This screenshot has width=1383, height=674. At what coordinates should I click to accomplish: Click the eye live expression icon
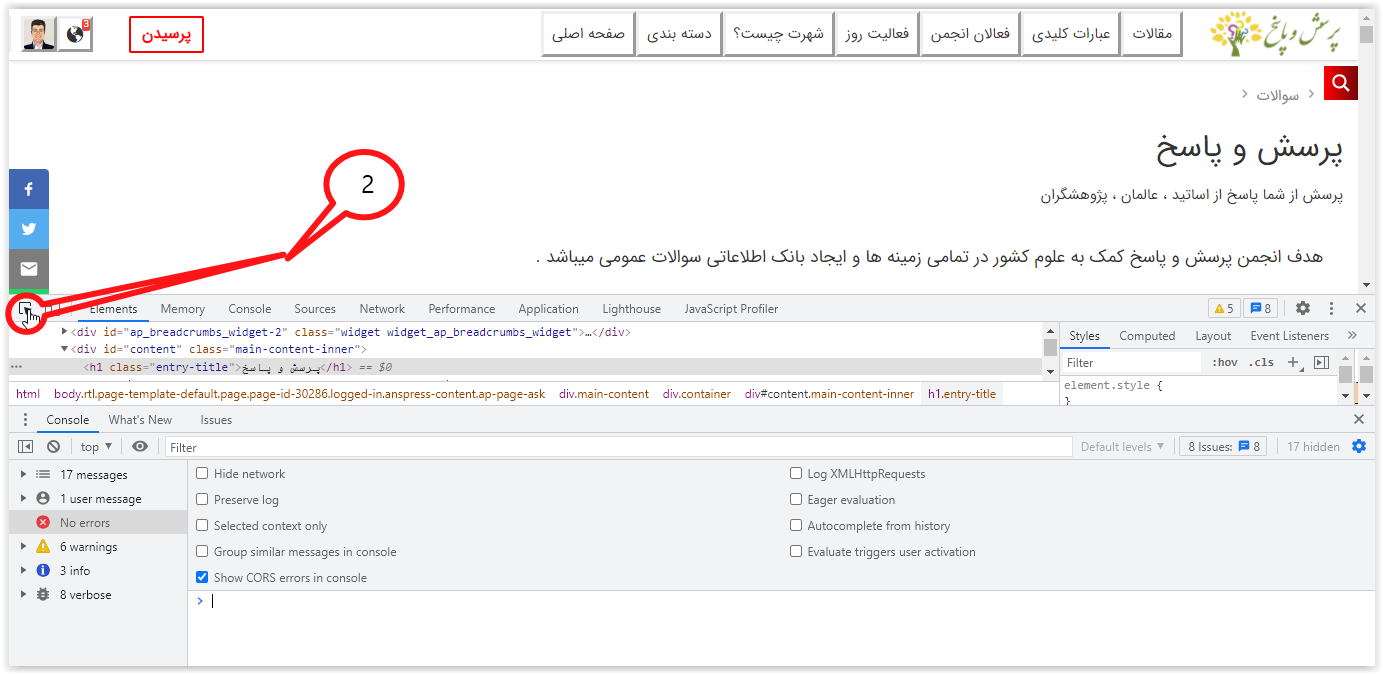tap(140, 447)
